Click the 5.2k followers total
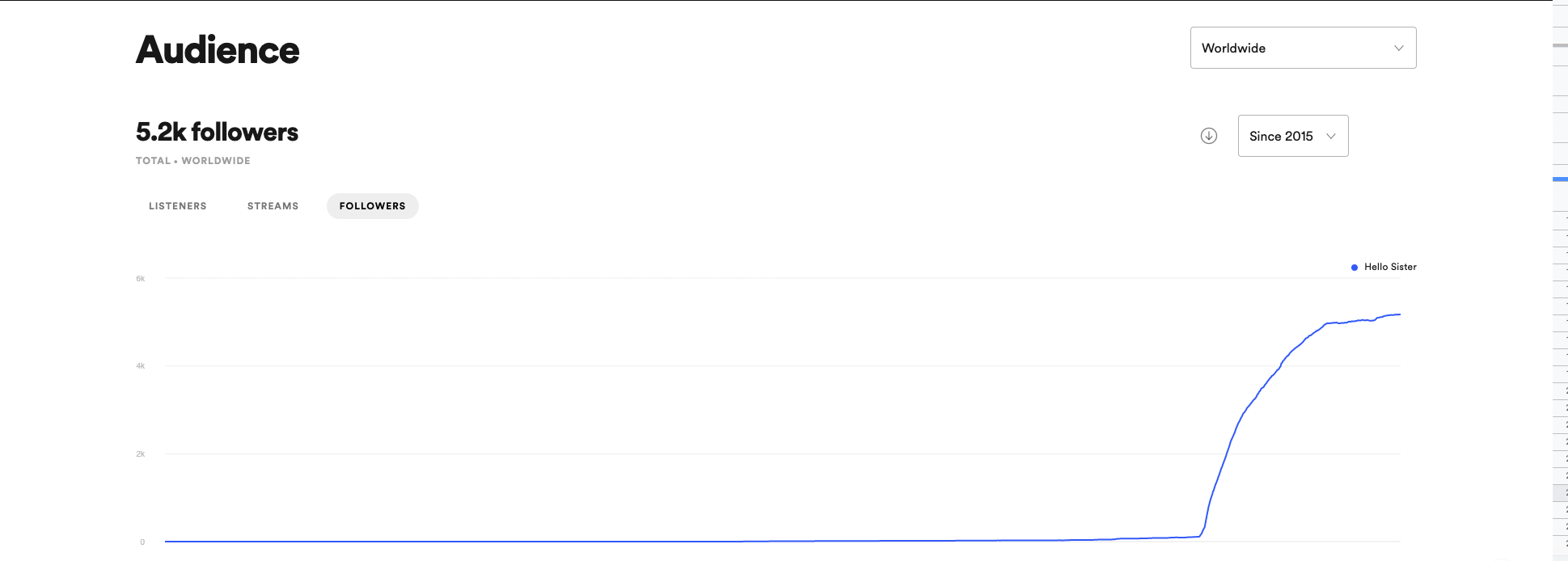Viewport: 1568px width, 561px height. click(x=217, y=132)
